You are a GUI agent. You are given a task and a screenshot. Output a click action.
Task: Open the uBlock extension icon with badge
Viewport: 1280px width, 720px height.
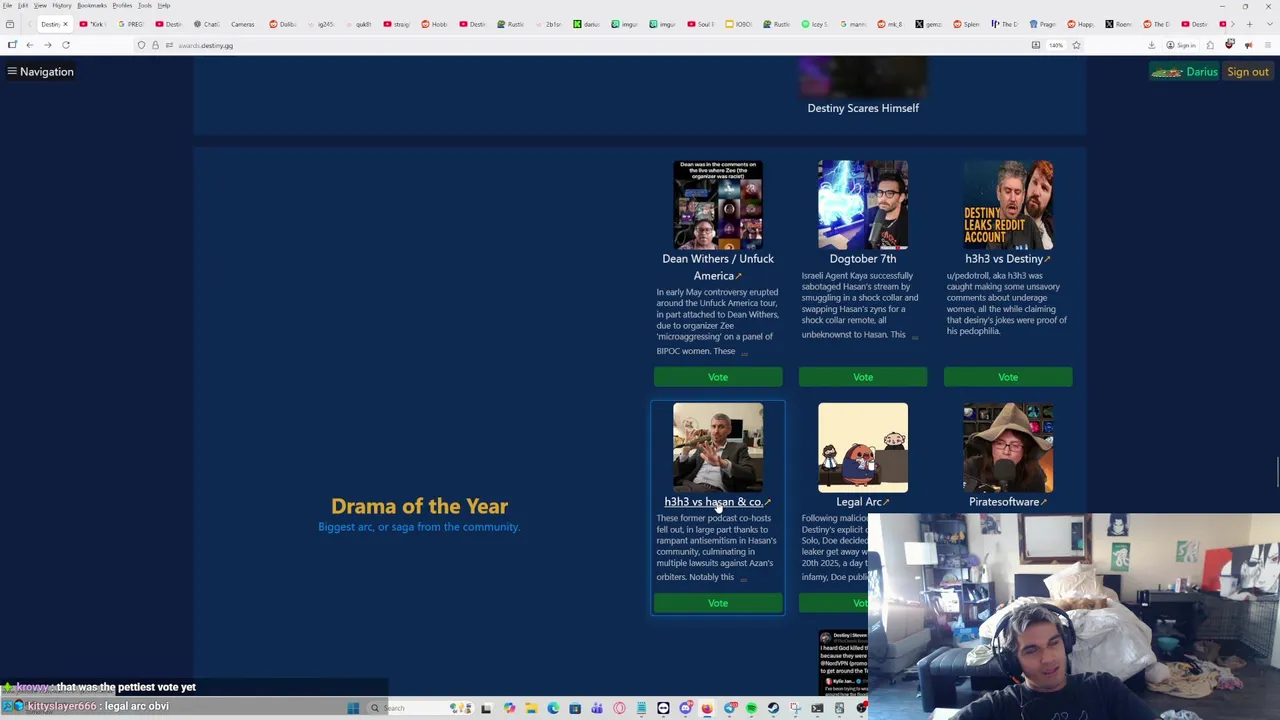click(1229, 44)
